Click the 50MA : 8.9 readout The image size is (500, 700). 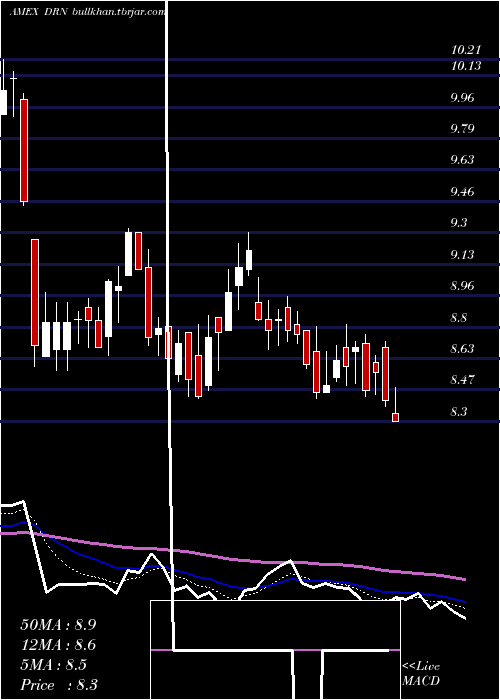(x=58, y=625)
